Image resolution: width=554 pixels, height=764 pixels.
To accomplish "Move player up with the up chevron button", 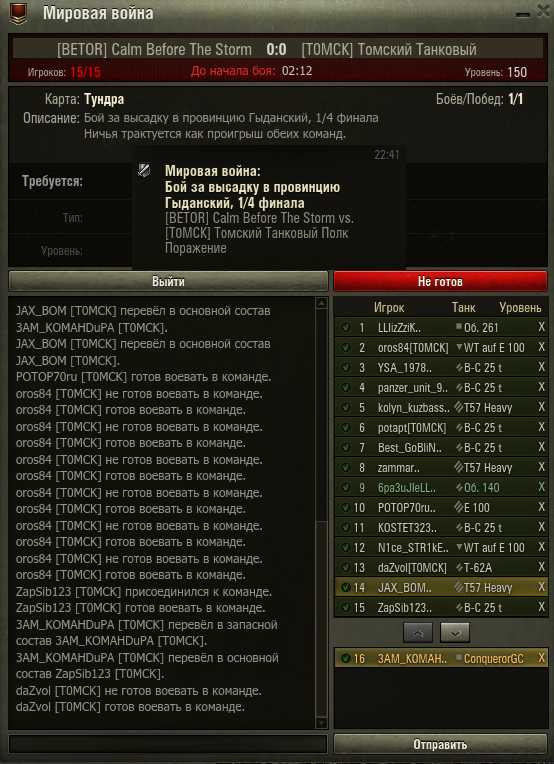I will (x=418, y=632).
